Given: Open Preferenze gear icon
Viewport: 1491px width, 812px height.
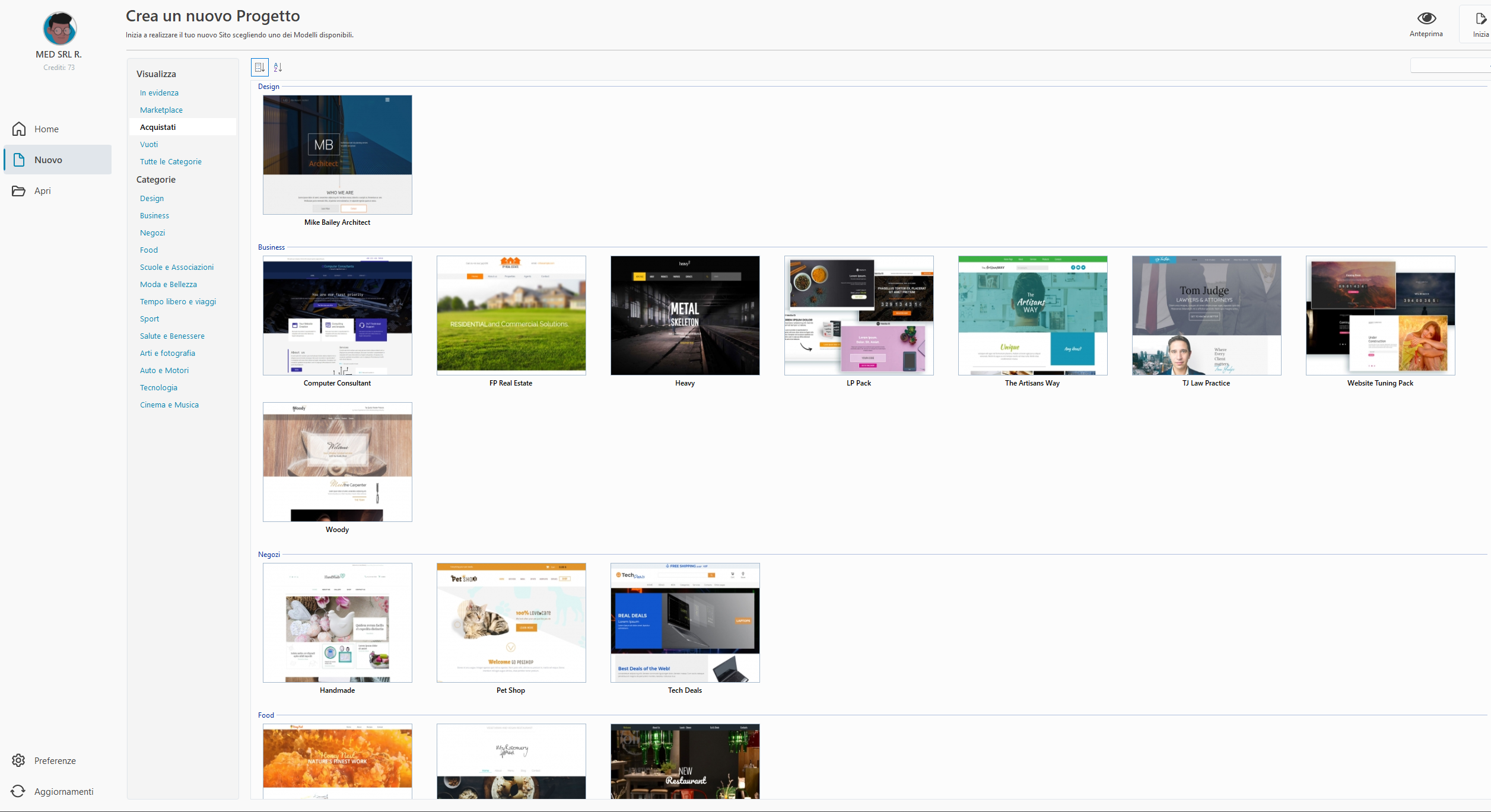Looking at the screenshot, I should 19,760.
